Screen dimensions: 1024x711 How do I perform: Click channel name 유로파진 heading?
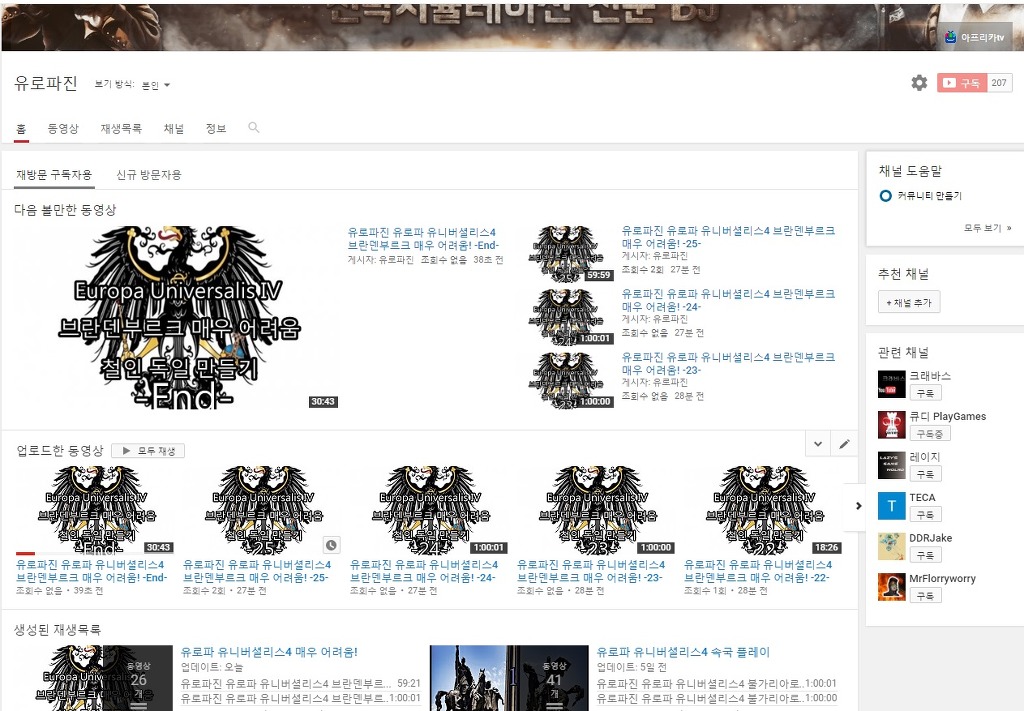point(46,84)
